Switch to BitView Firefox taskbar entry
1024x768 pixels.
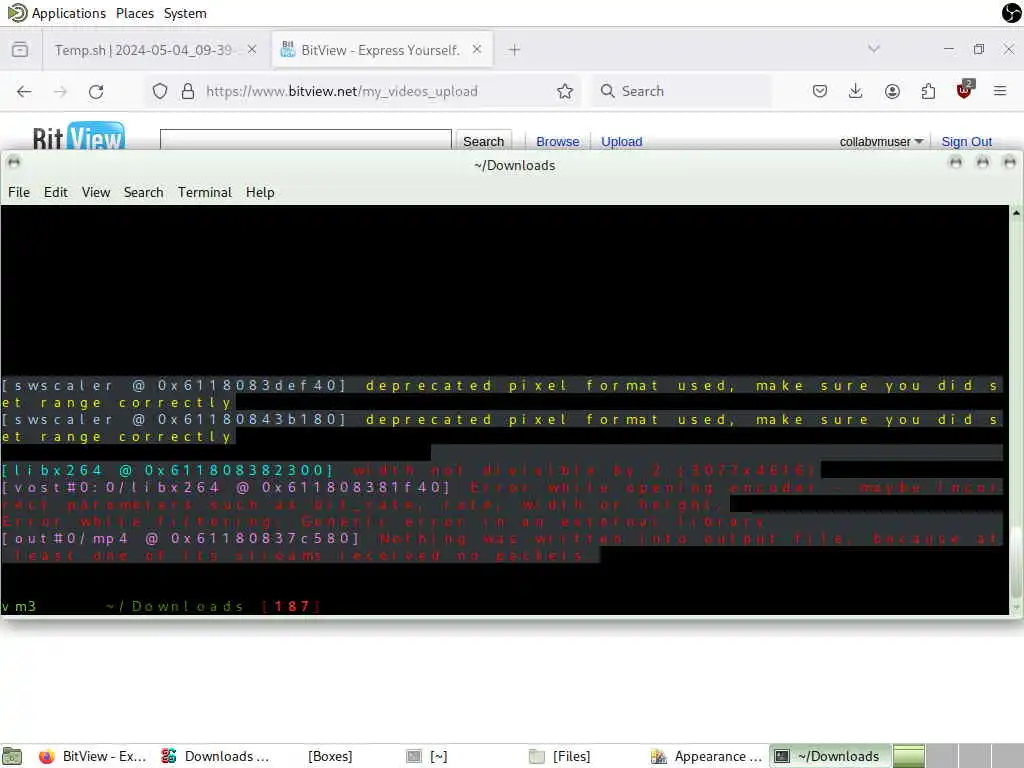[93, 756]
